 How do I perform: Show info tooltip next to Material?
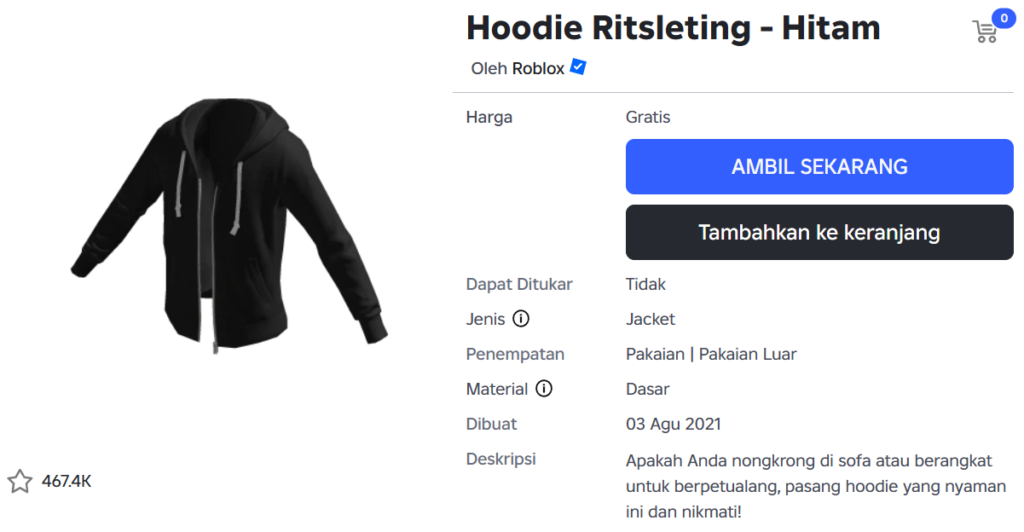click(x=543, y=388)
